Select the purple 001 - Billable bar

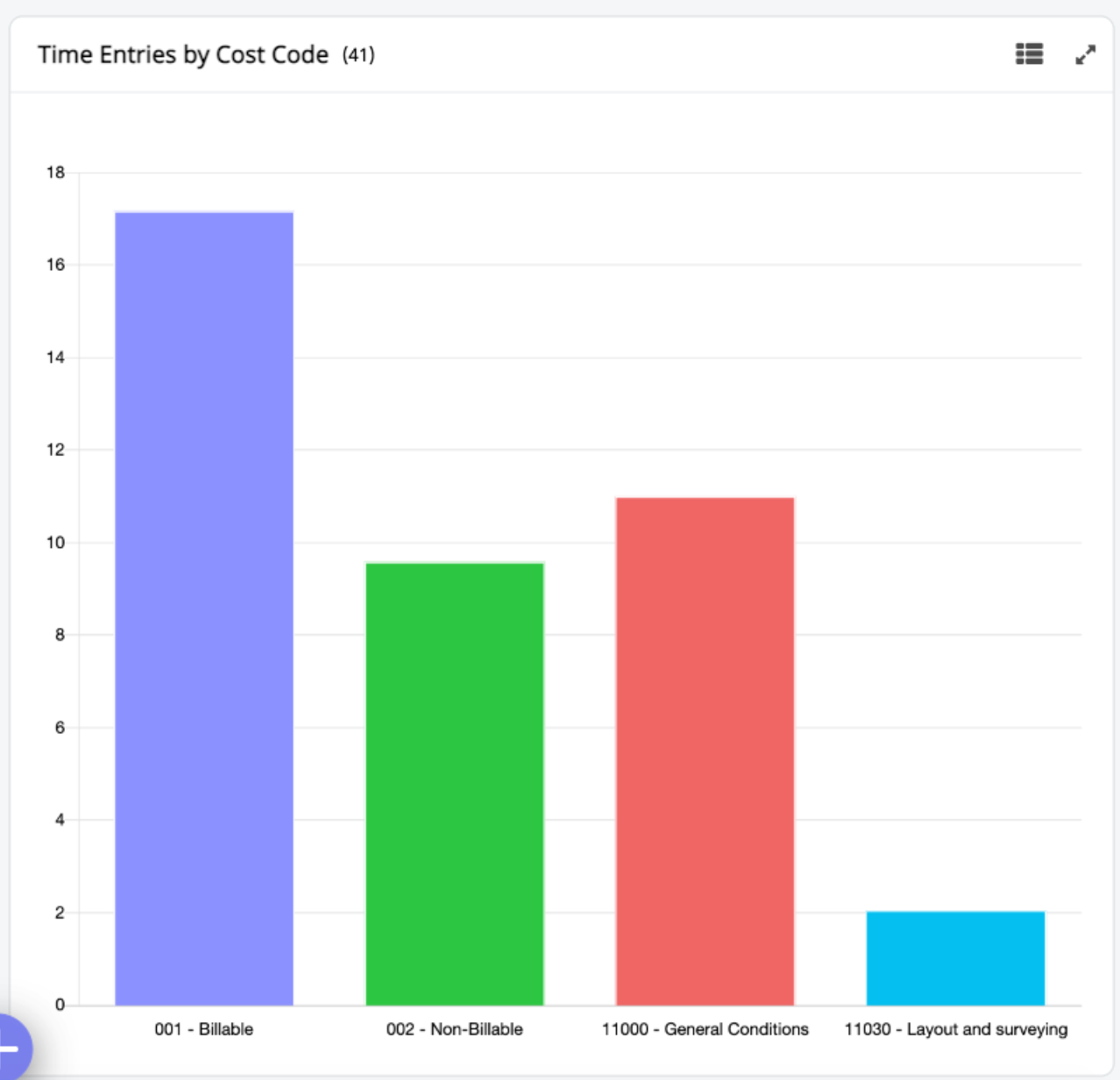click(204, 607)
